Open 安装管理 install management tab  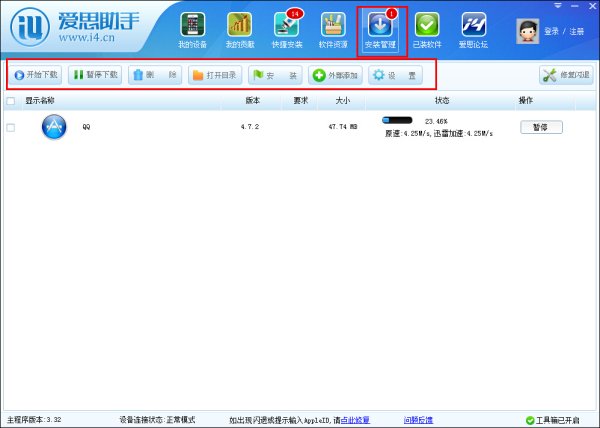[380, 31]
